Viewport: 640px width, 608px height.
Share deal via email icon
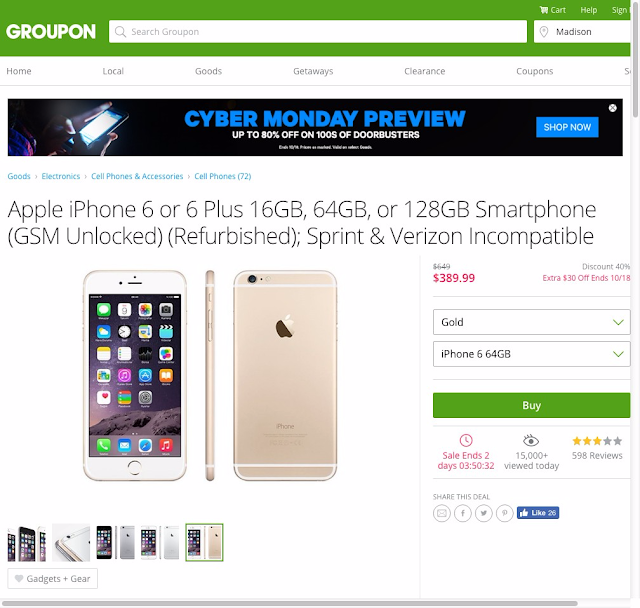coord(442,513)
